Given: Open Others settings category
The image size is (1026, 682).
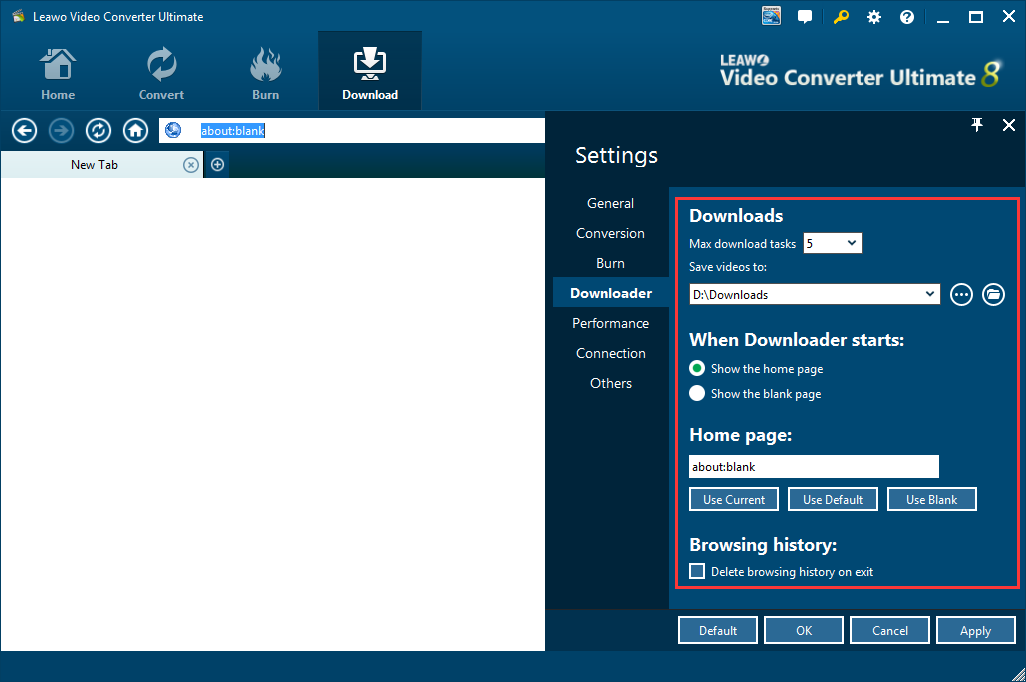Looking at the screenshot, I should 610,384.
